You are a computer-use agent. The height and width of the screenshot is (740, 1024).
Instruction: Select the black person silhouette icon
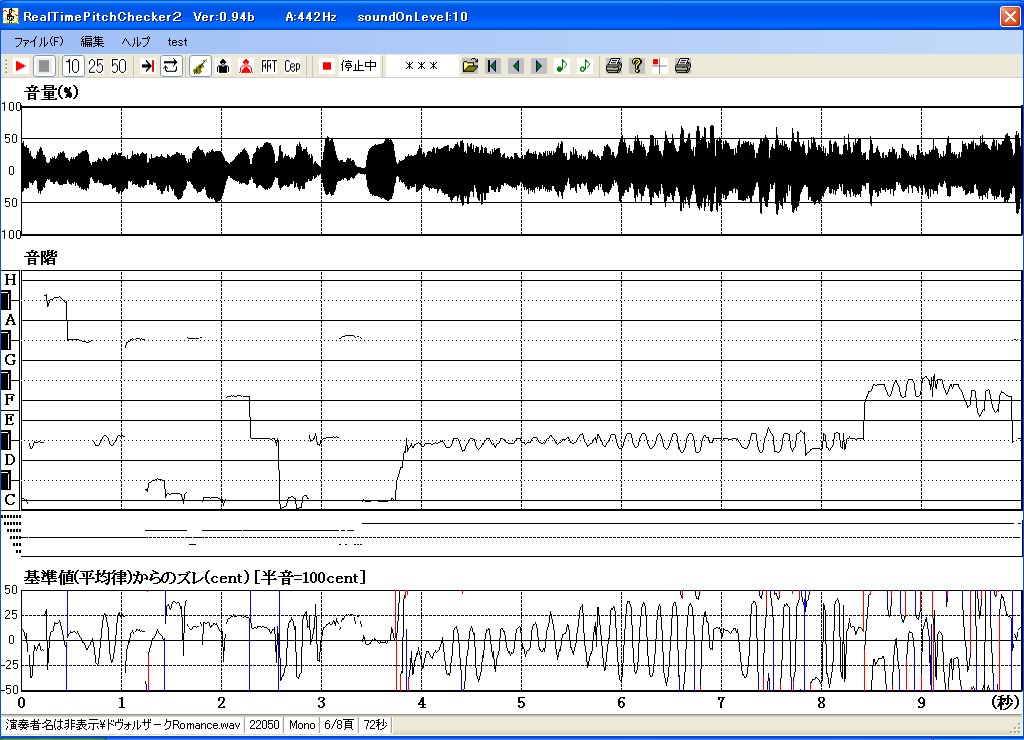[223, 66]
